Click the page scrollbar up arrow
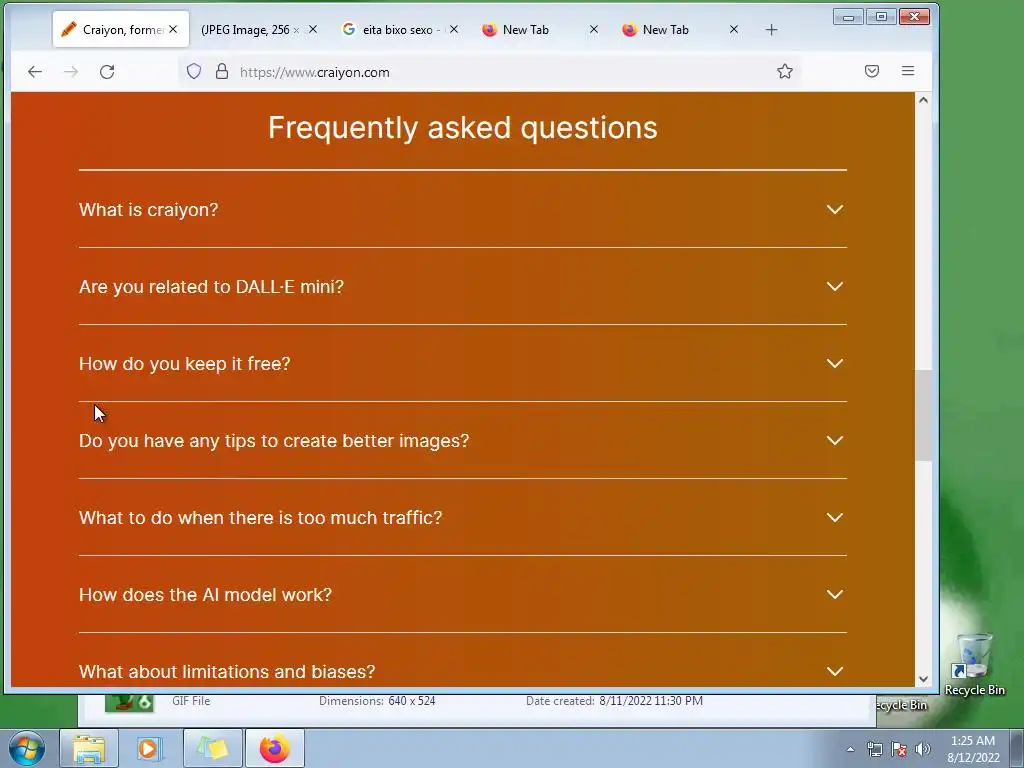 point(923,100)
